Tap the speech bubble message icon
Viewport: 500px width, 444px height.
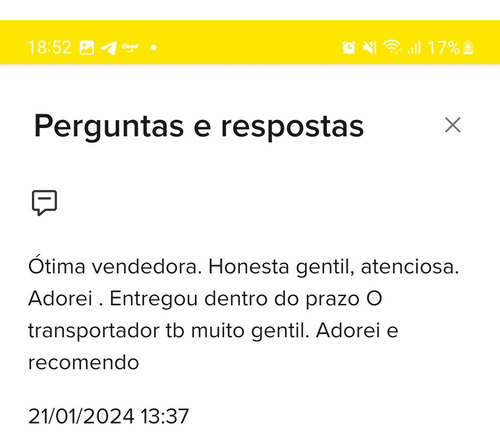(x=44, y=203)
